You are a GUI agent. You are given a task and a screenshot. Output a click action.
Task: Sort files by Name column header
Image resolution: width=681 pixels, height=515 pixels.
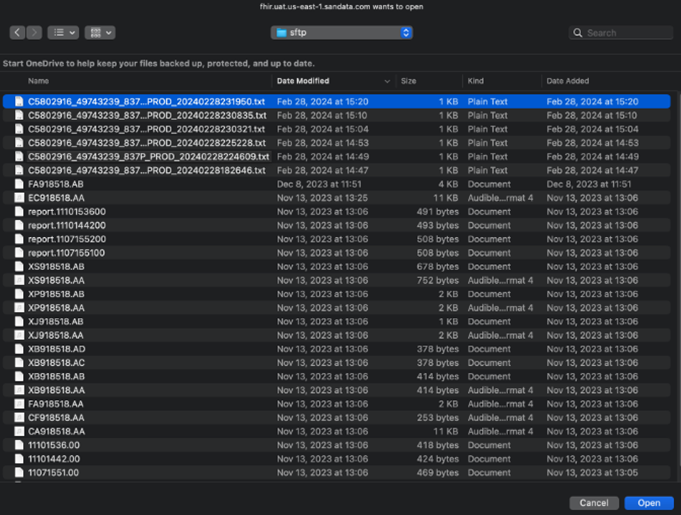(38, 81)
